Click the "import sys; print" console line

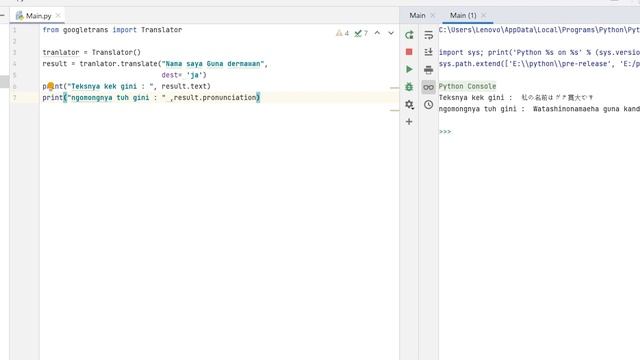[x=539, y=52]
